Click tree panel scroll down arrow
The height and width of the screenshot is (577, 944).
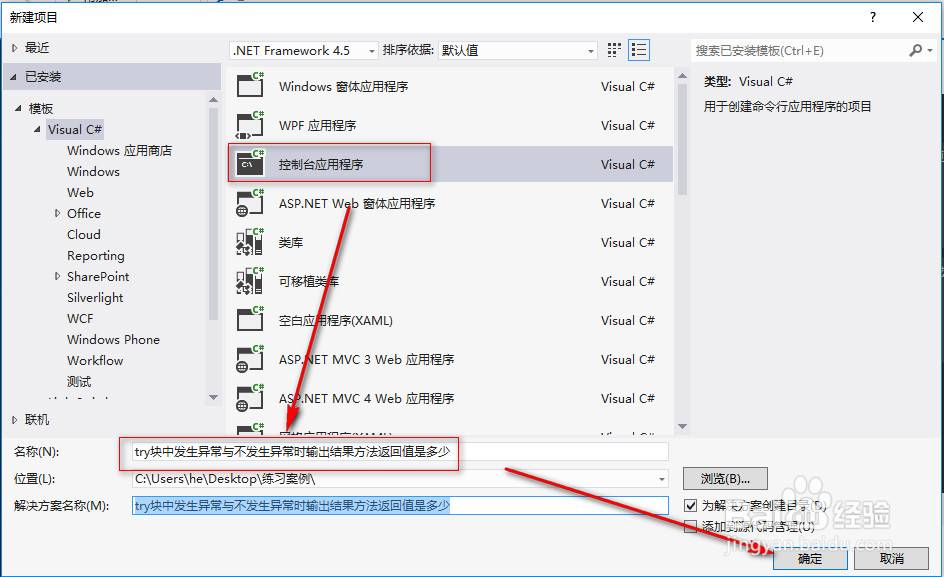[x=213, y=398]
